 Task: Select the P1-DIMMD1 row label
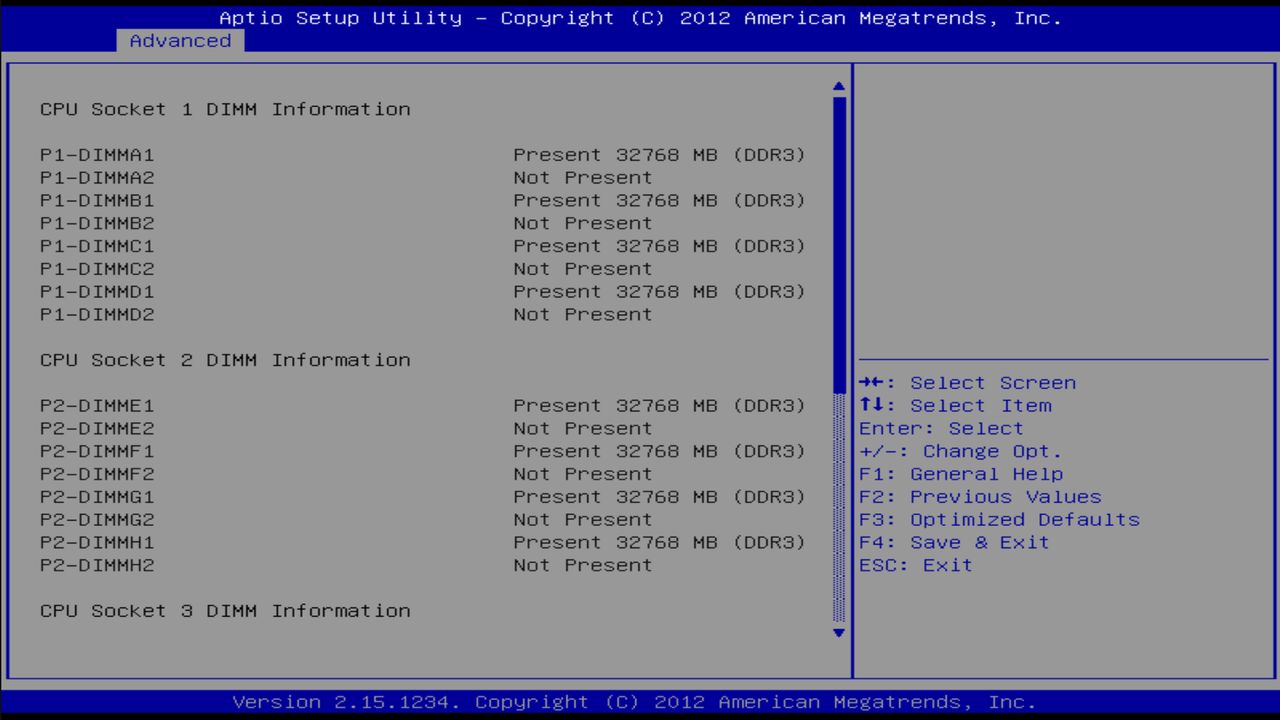pos(97,292)
